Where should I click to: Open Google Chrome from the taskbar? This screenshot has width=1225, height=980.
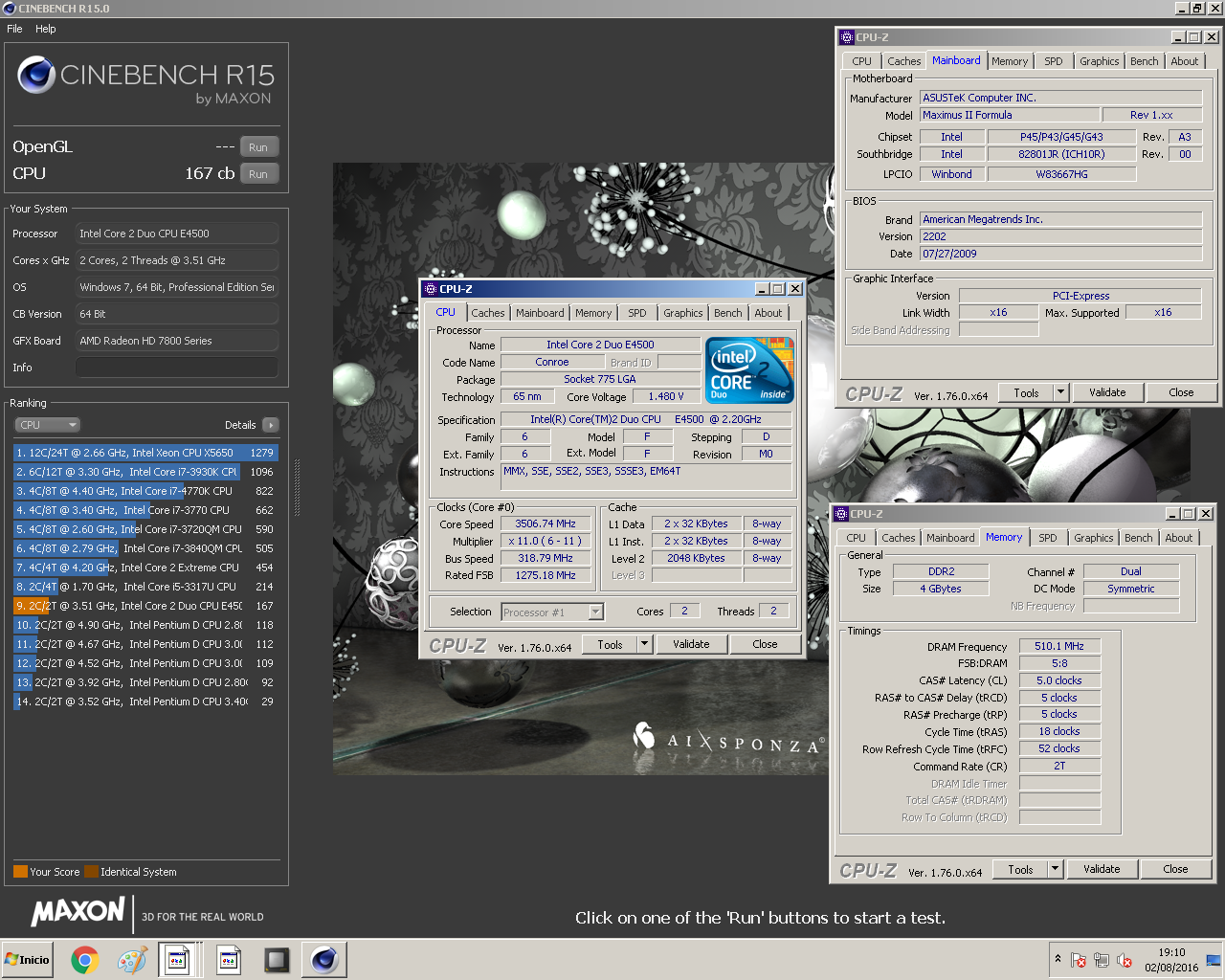coord(84,960)
